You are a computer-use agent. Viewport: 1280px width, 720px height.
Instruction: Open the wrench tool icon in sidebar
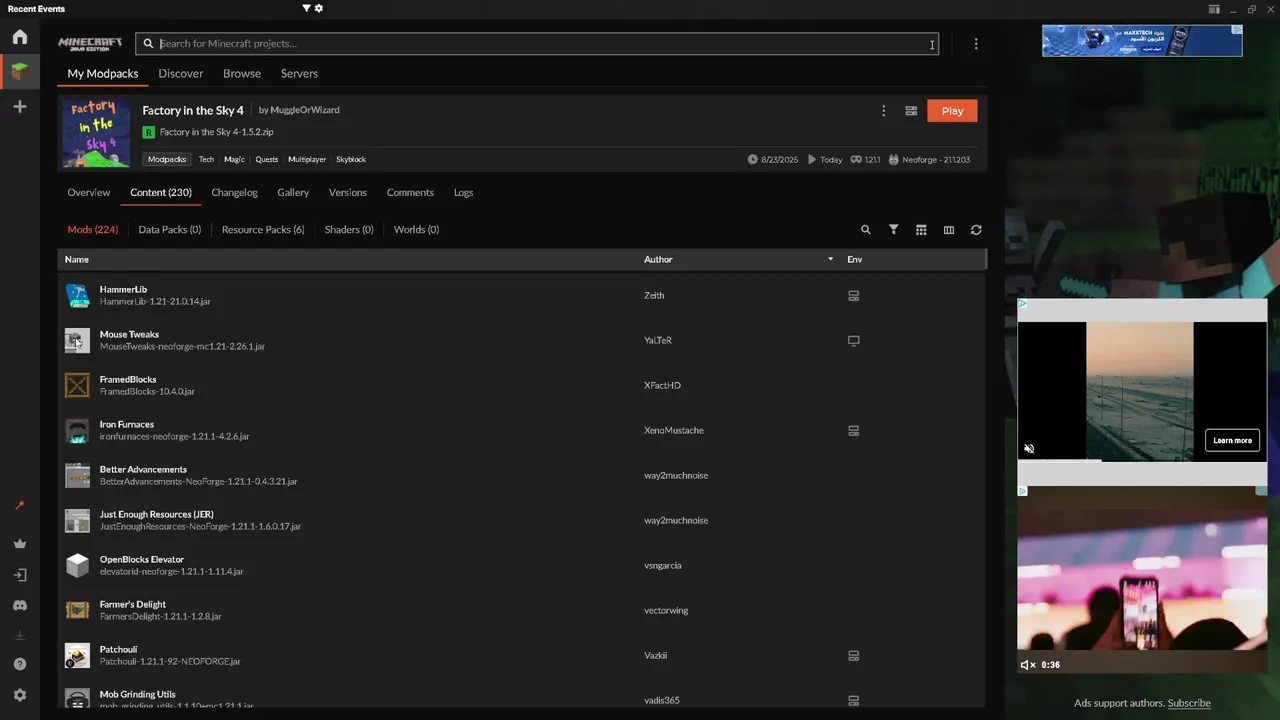20,506
